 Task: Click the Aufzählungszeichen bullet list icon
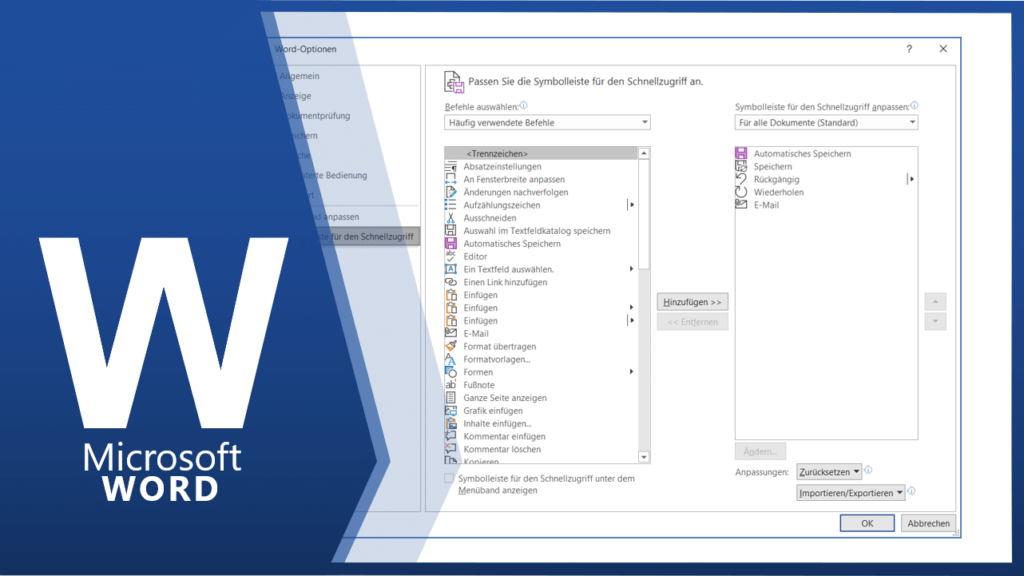coord(451,205)
